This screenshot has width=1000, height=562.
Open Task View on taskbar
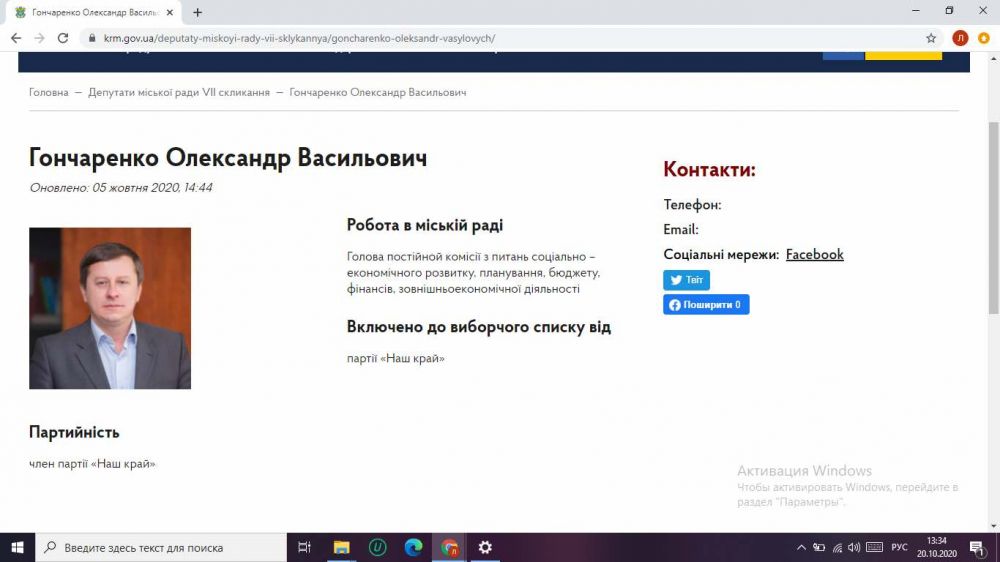pyautogui.click(x=305, y=547)
